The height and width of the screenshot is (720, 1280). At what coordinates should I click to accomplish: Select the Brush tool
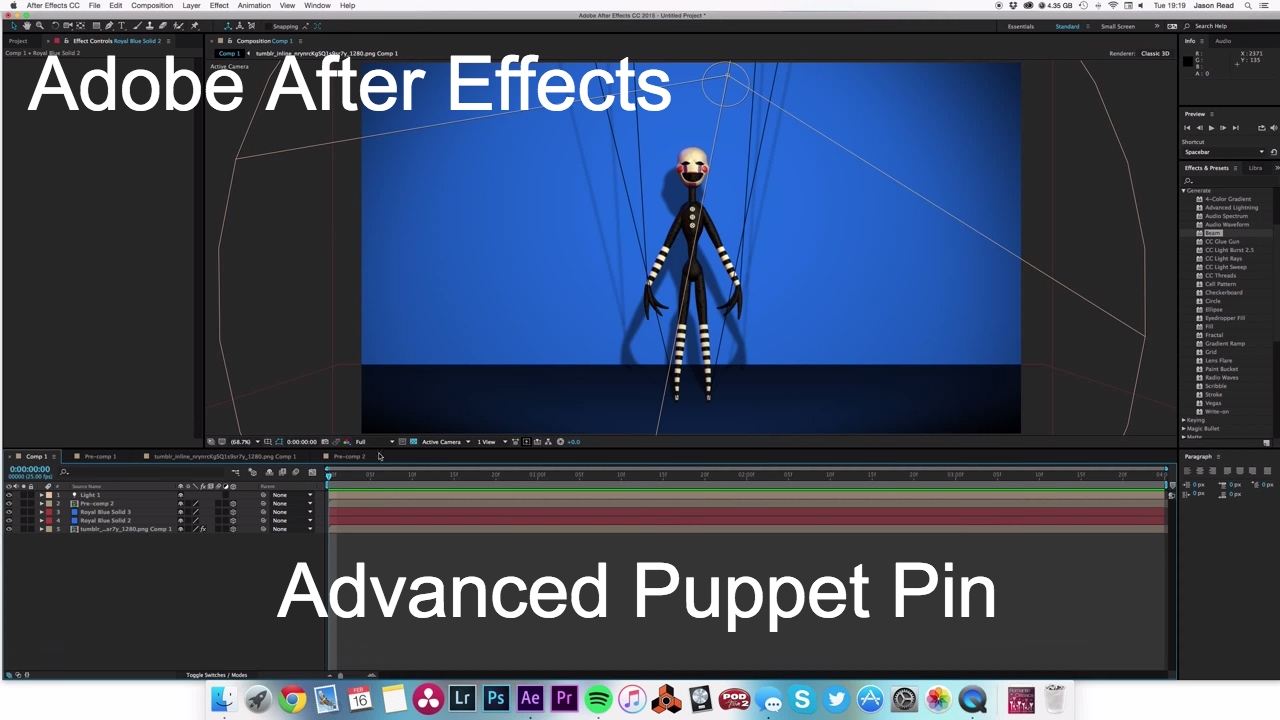click(x=139, y=26)
